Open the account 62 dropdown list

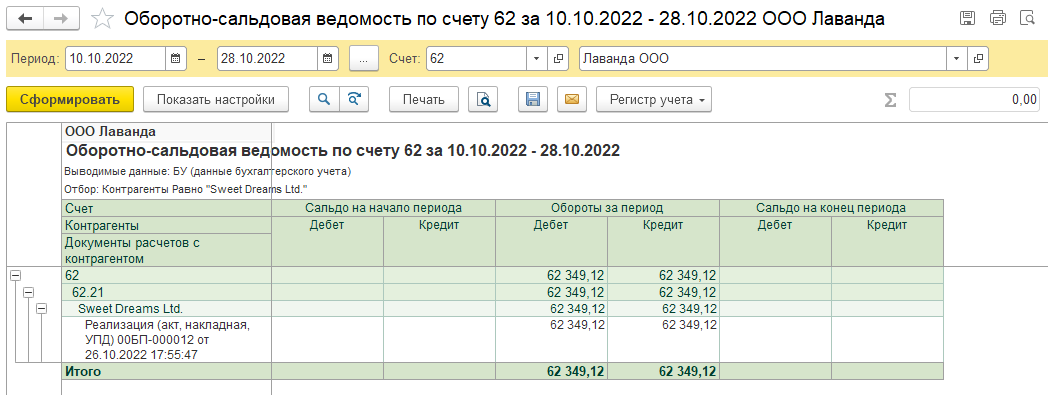[537, 59]
